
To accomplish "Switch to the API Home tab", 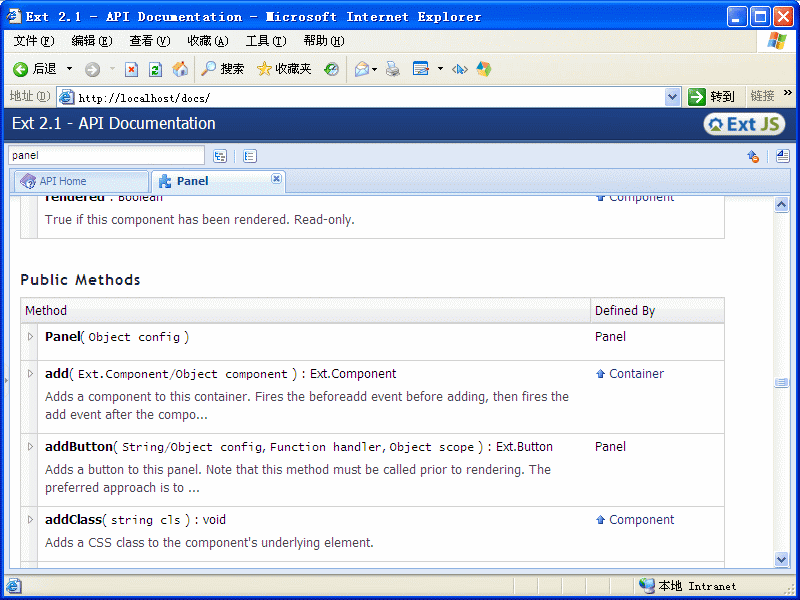I will pyautogui.click(x=81, y=181).
